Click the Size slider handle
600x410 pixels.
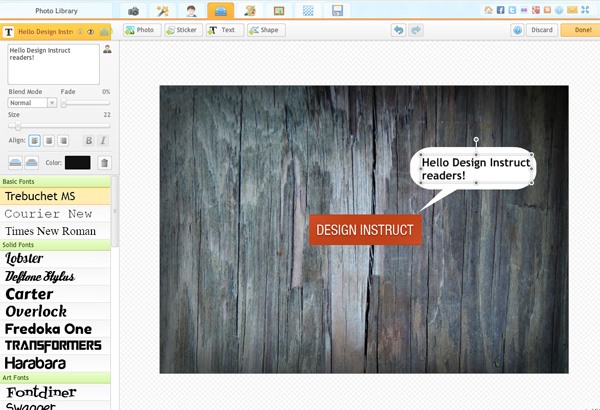pyautogui.click(x=18, y=126)
